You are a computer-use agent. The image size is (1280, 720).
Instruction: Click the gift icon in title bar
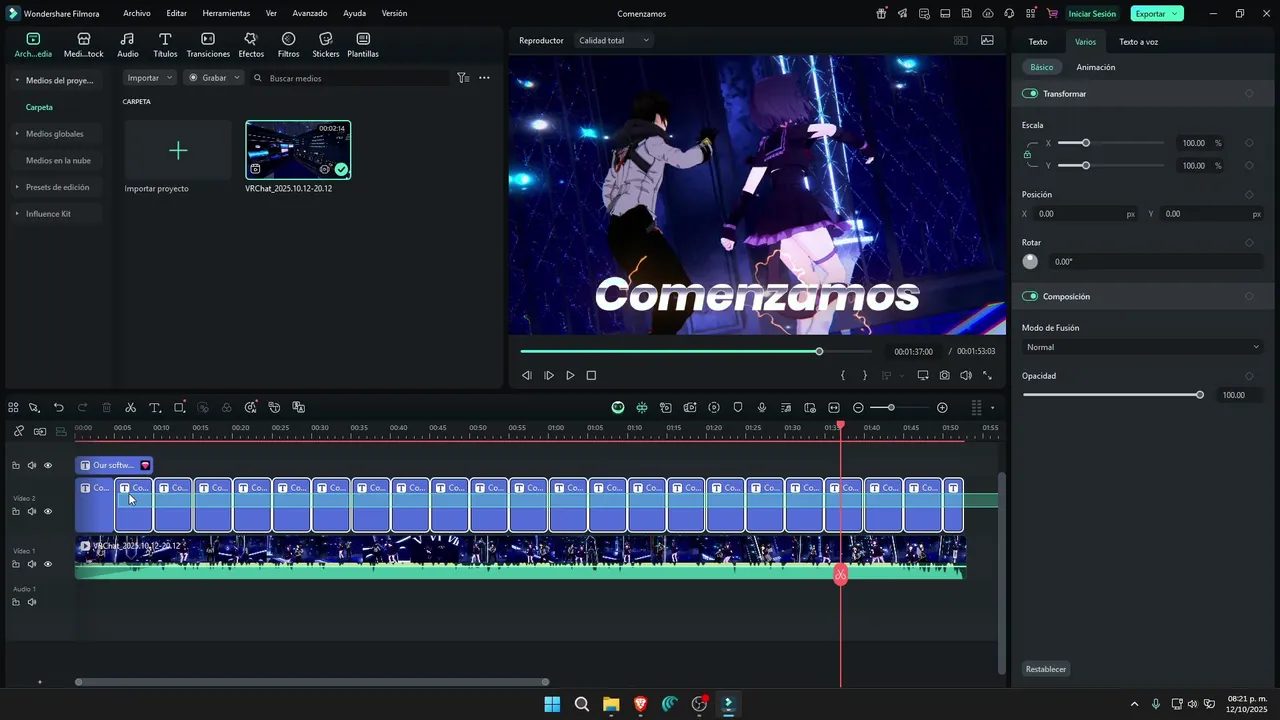pyautogui.click(x=881, y=14)
